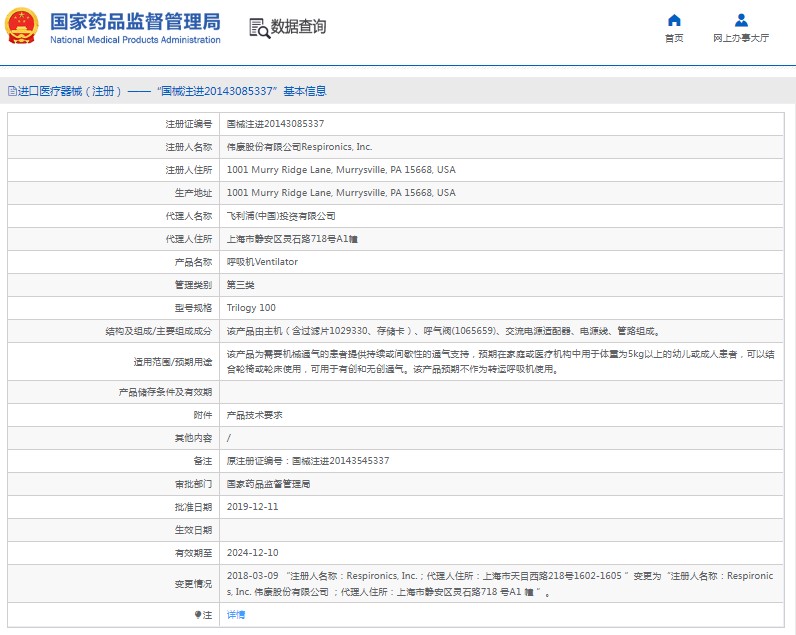Image resolution: width=796 pixels, height=635 pixels.
Task: Click the 结构及组成/主要组成成分 label
Action: pos(158,331)
